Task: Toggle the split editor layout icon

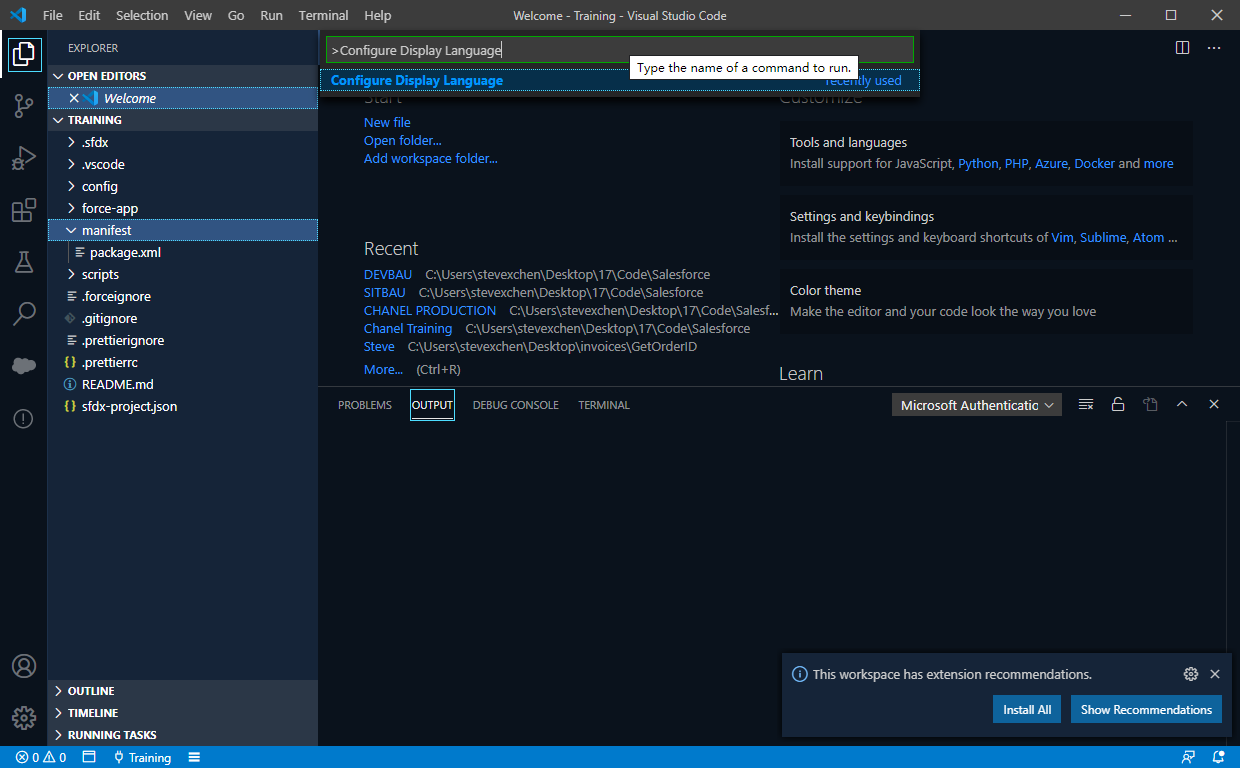Action: point(1182,47)
